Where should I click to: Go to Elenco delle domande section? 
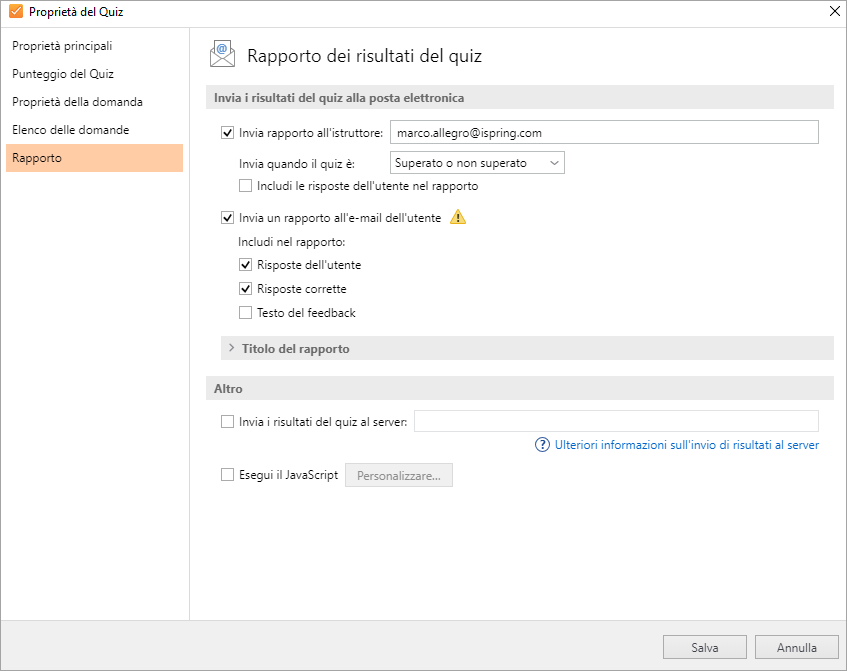70,130
